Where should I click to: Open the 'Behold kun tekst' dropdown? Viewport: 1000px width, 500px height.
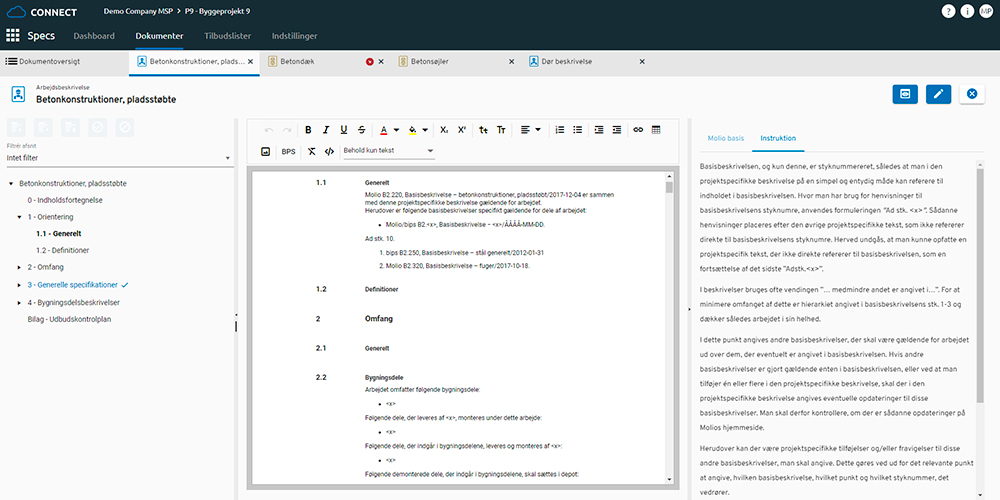click(x=388, y=151)
